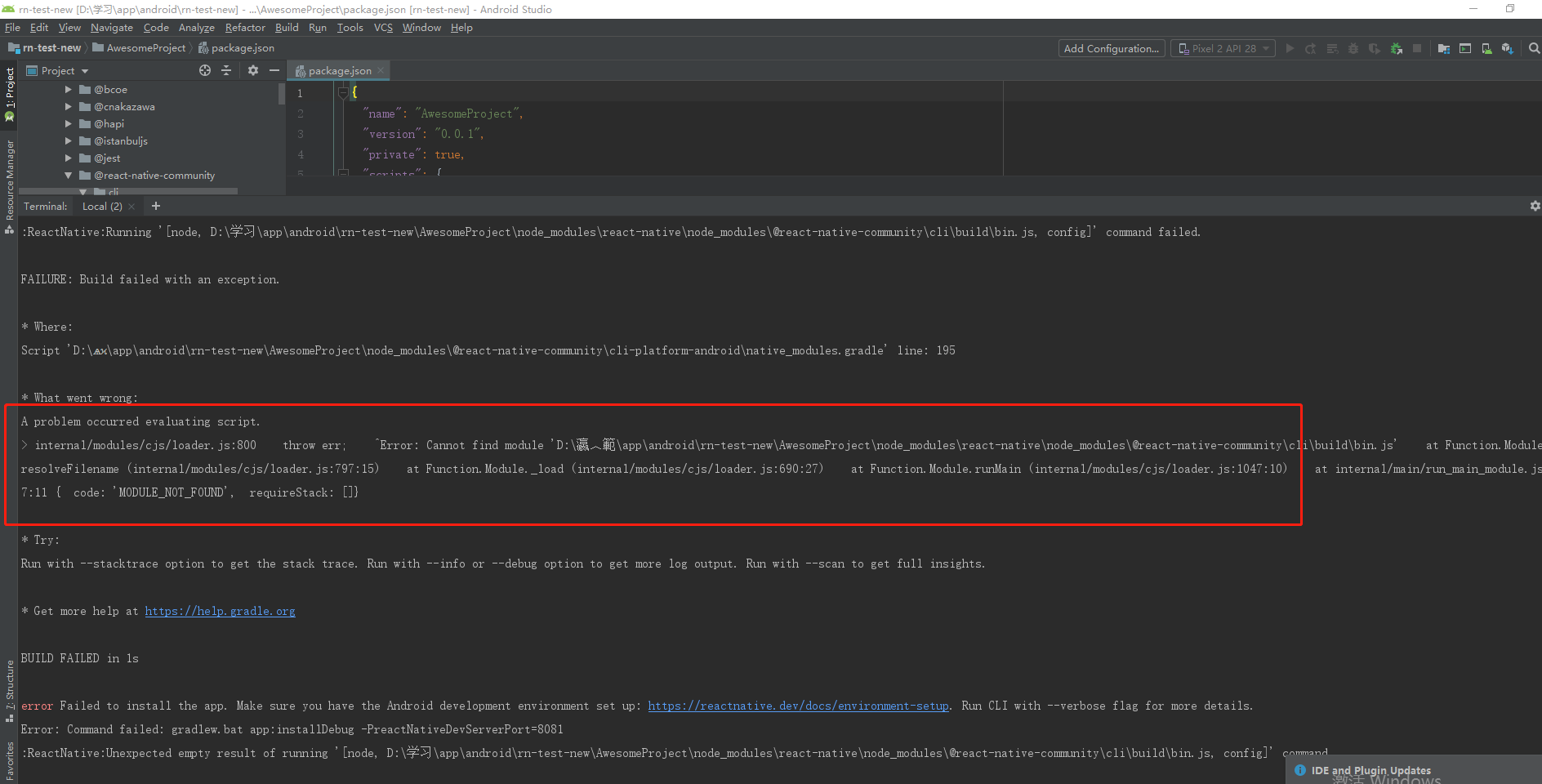Toggle the Structure side tool window
The height and width of the screenshot is (784, 1542).
point(9,691)
